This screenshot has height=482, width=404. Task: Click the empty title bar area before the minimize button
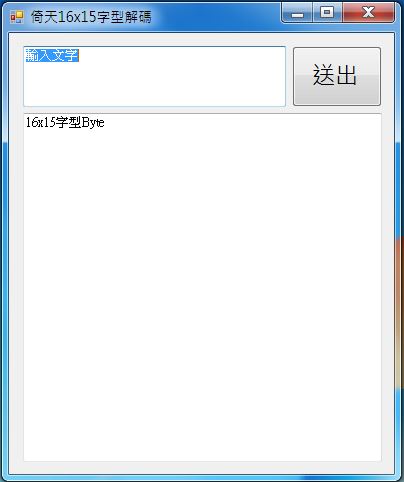tap(217, 17)
